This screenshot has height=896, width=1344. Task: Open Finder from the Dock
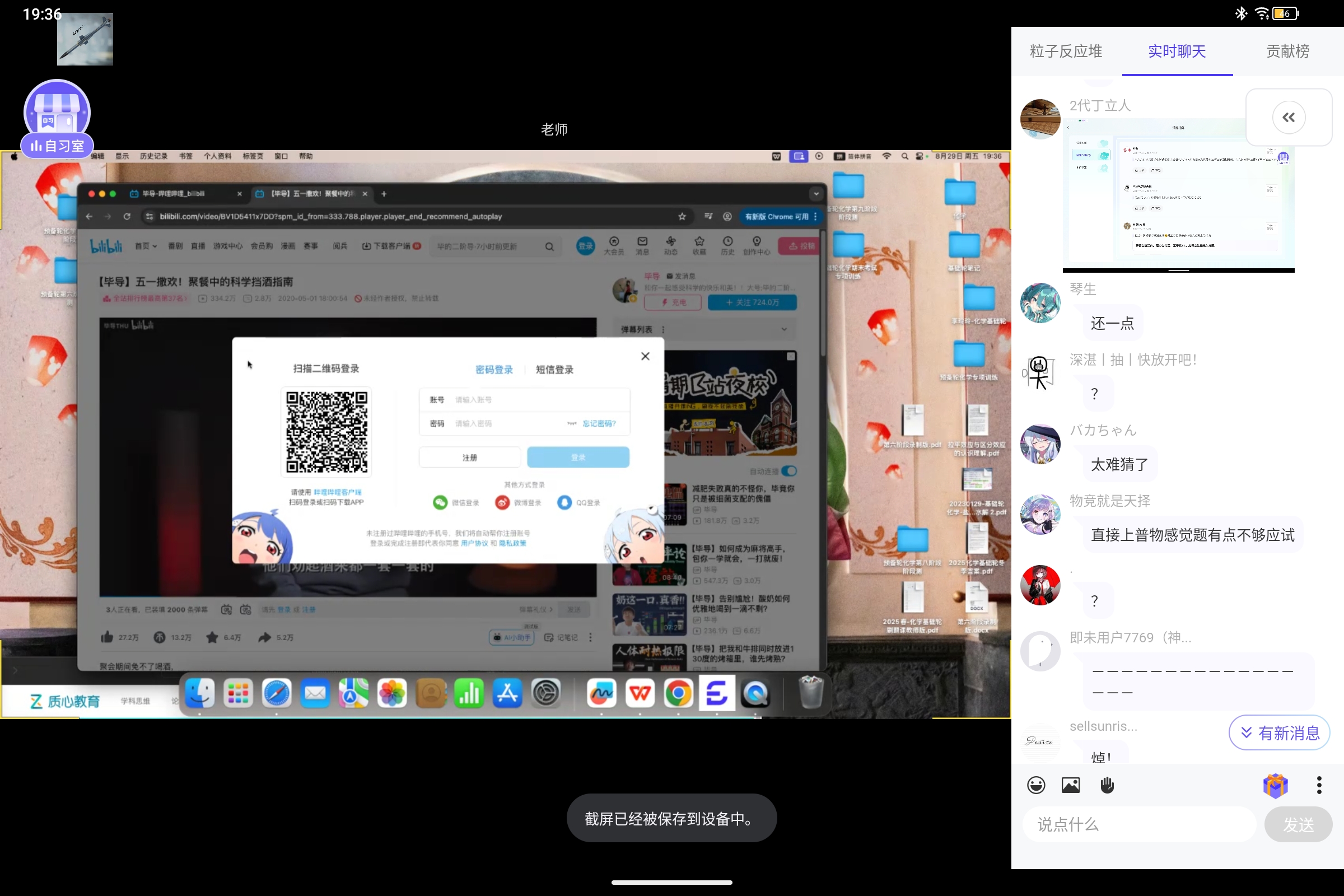point(199,694)
